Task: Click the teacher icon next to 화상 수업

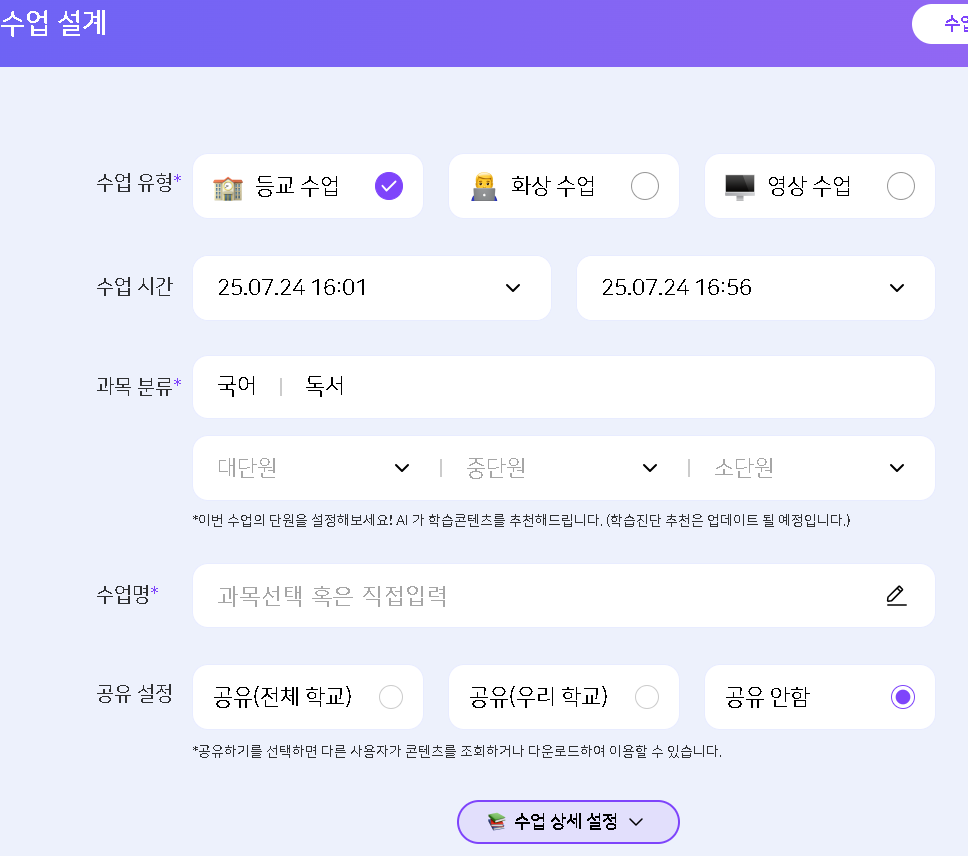Action: tap(484, 187)
